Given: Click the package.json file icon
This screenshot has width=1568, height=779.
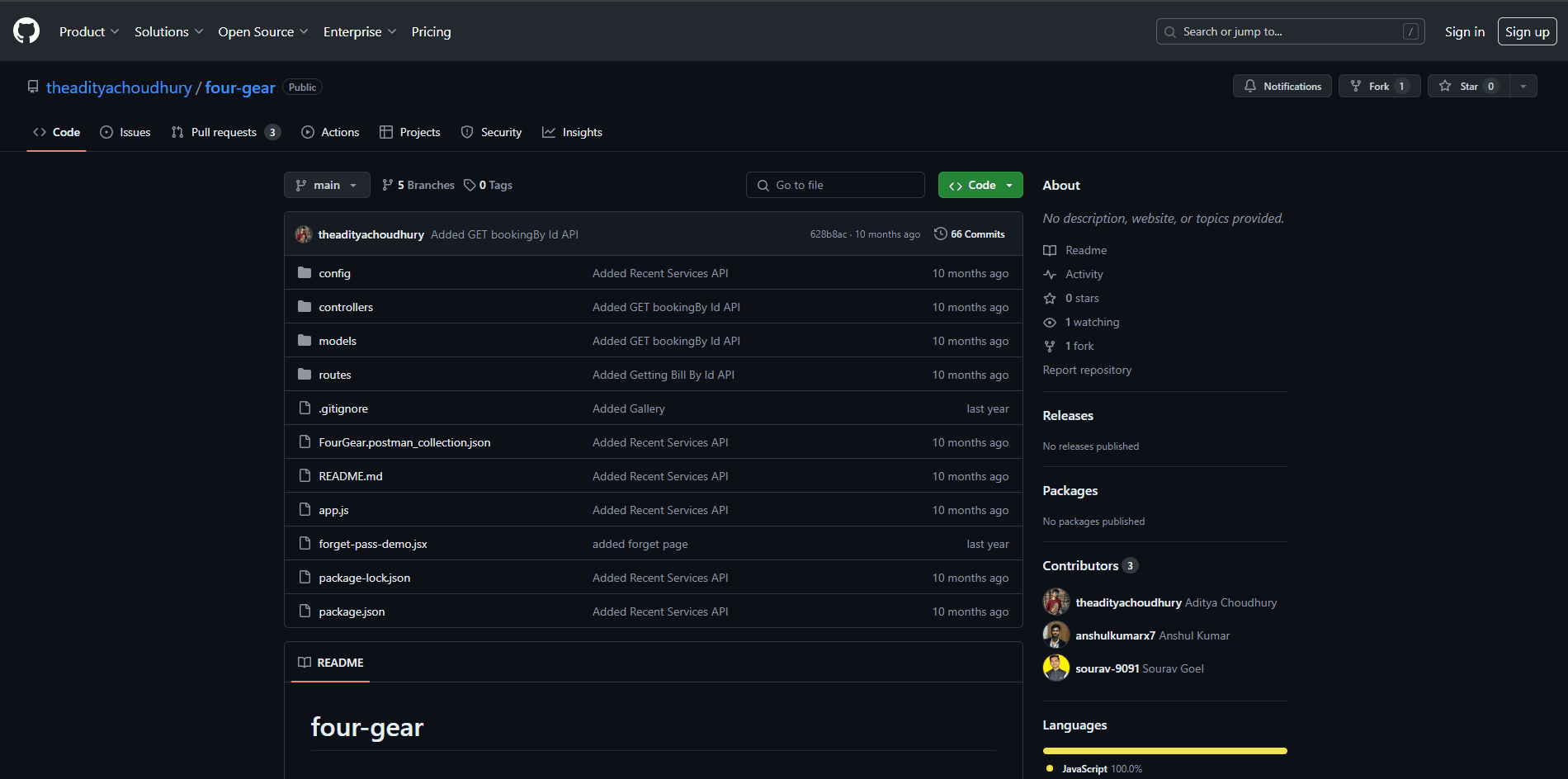Looking at the screenshot, I should click(305, 611).
